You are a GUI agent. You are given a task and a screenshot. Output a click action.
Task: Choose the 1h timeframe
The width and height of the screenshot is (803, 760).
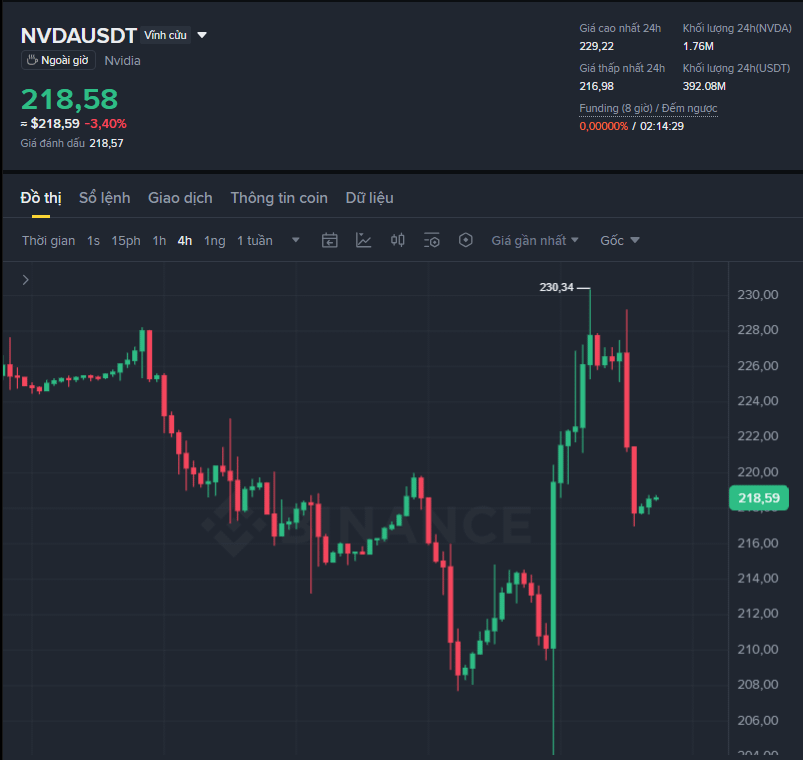[159, 241]
